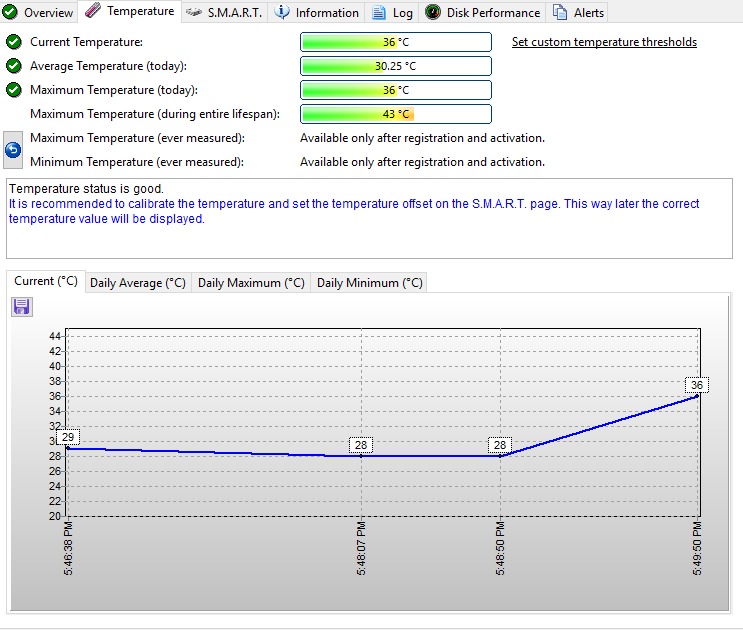
Task: Click the Current Temperature 36 °C bar
Action: pos(396,42)
